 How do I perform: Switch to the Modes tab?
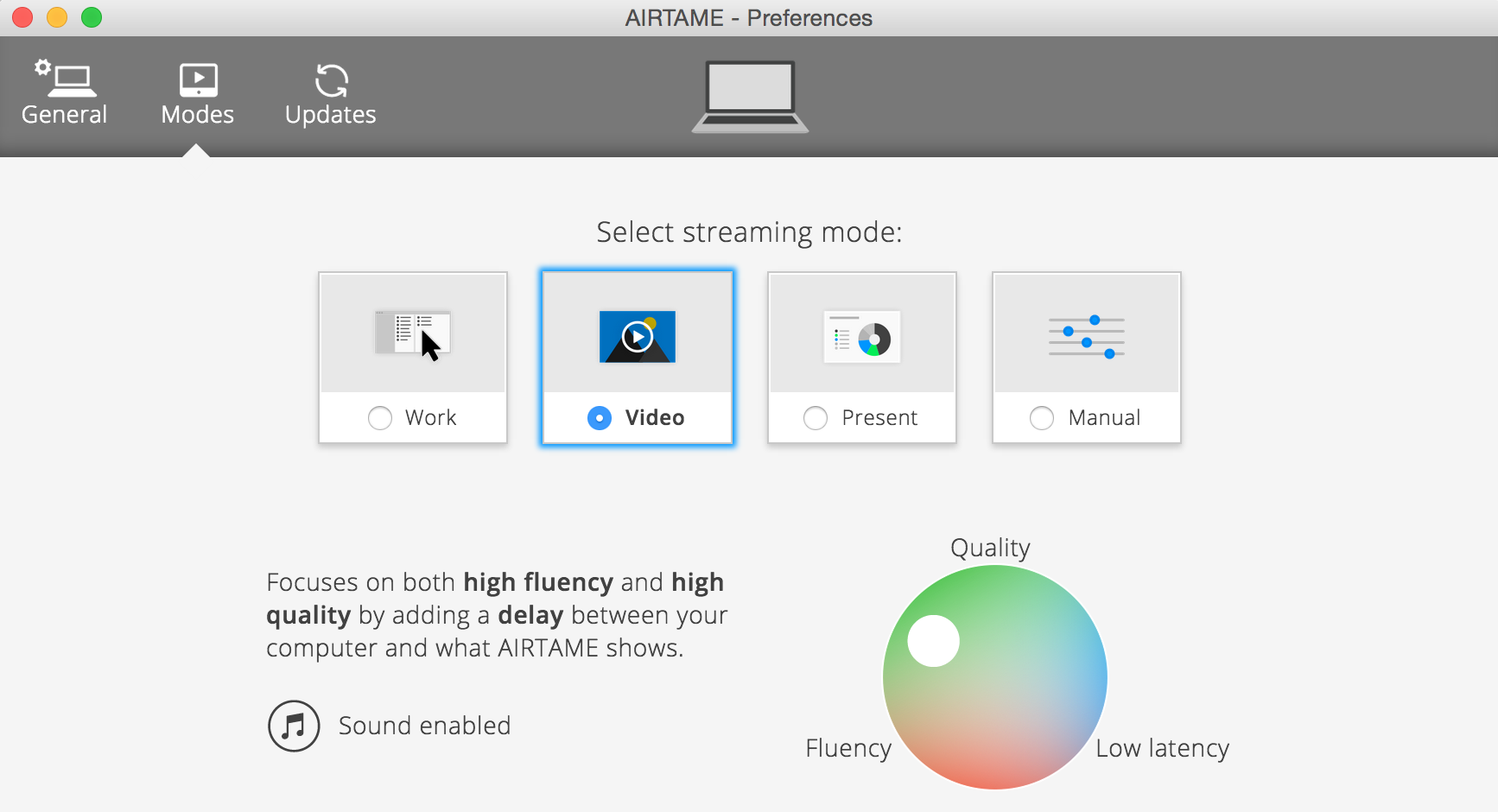click(x=198, y=93)
